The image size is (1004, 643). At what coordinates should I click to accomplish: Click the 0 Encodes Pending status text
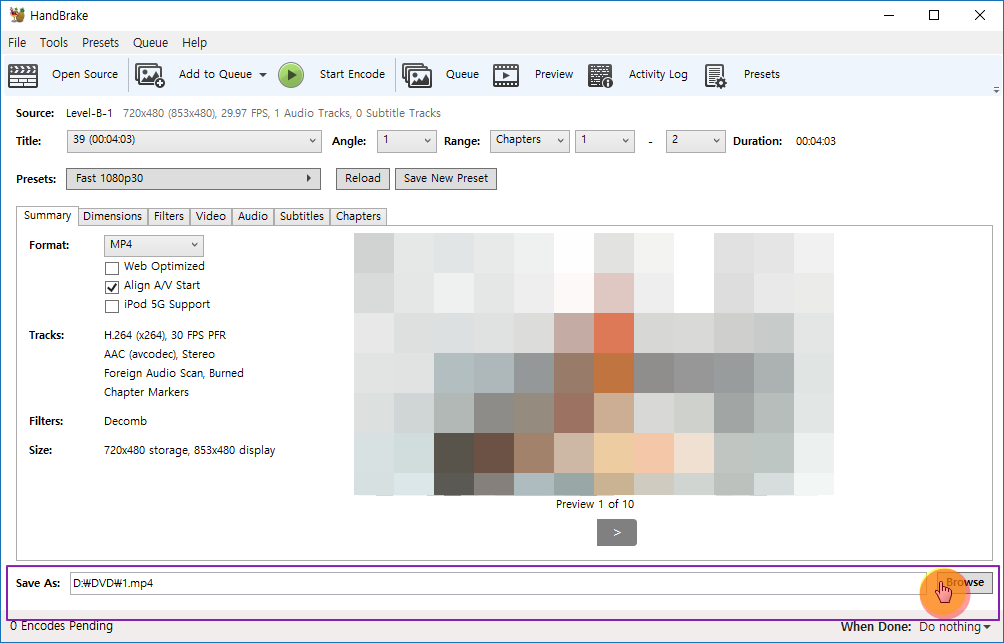(61, 626)
